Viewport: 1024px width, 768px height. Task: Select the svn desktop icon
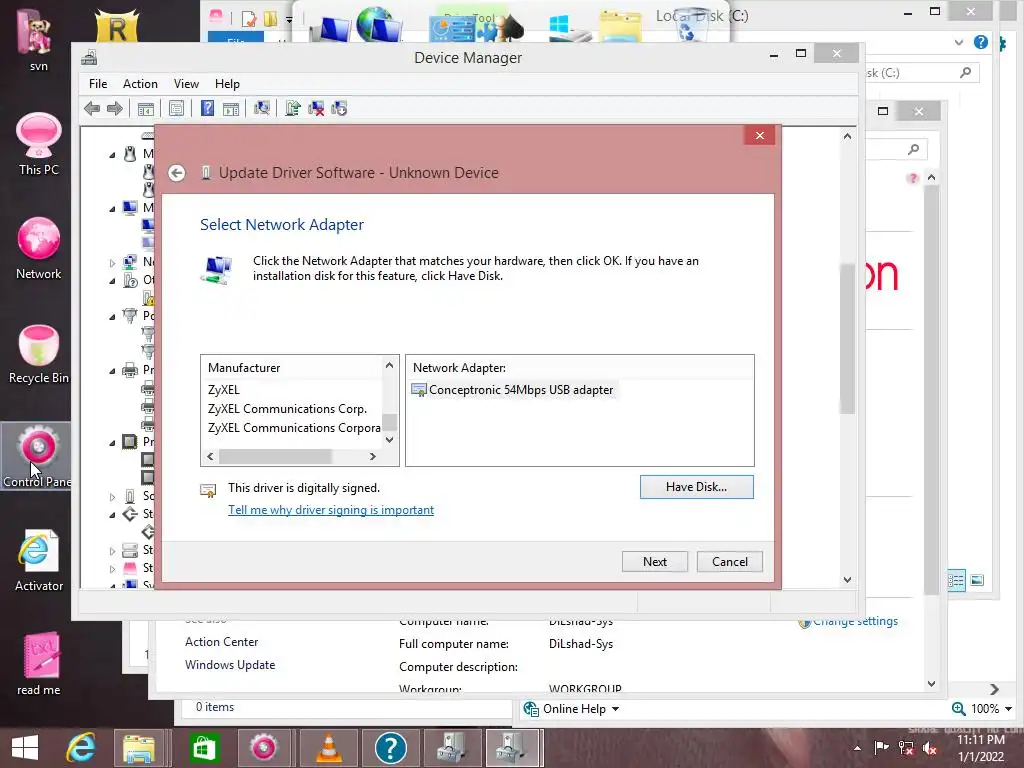(38, 39)
